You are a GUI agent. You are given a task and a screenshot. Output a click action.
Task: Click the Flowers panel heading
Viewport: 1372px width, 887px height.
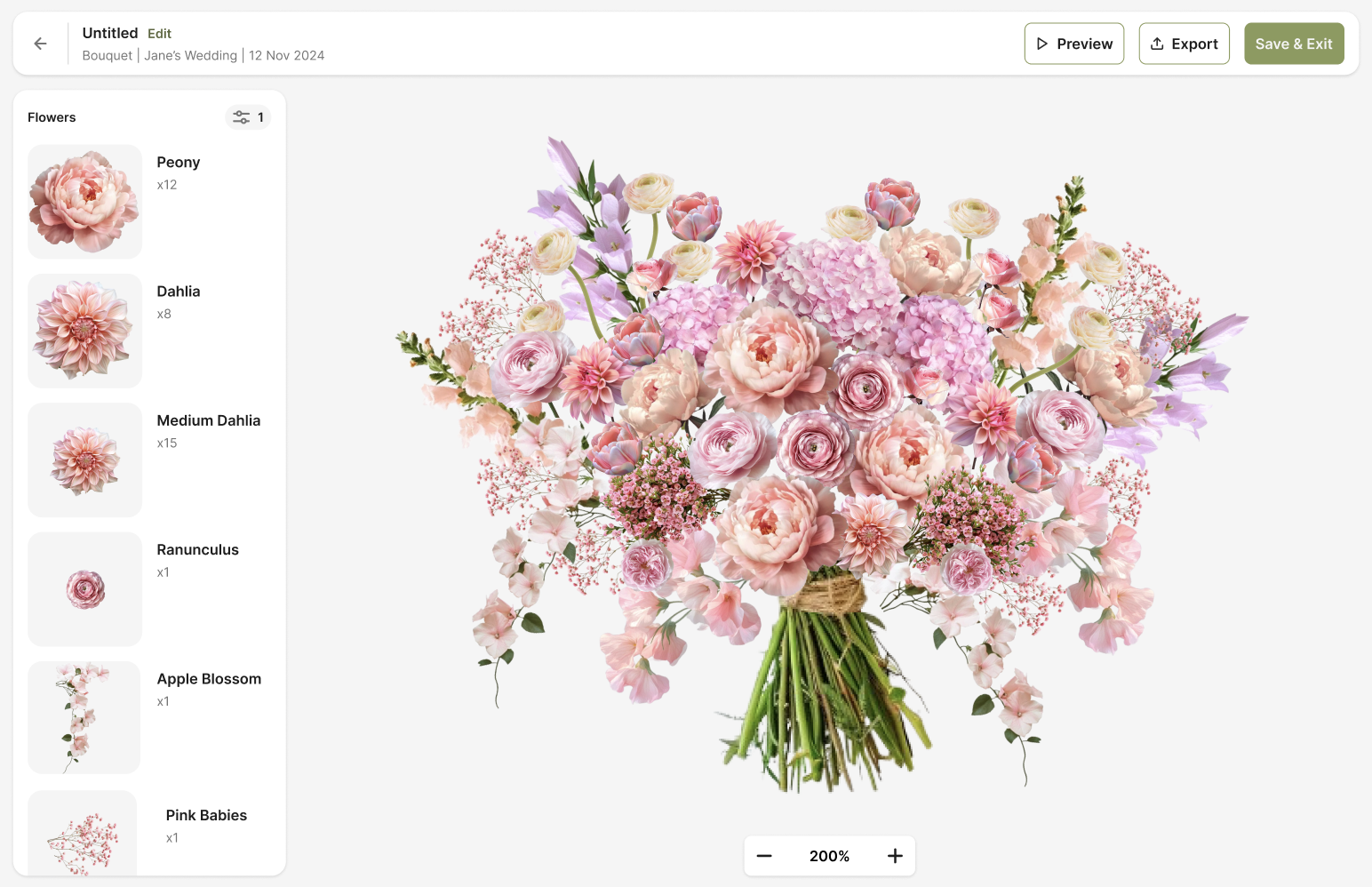[x=52, y=117]
